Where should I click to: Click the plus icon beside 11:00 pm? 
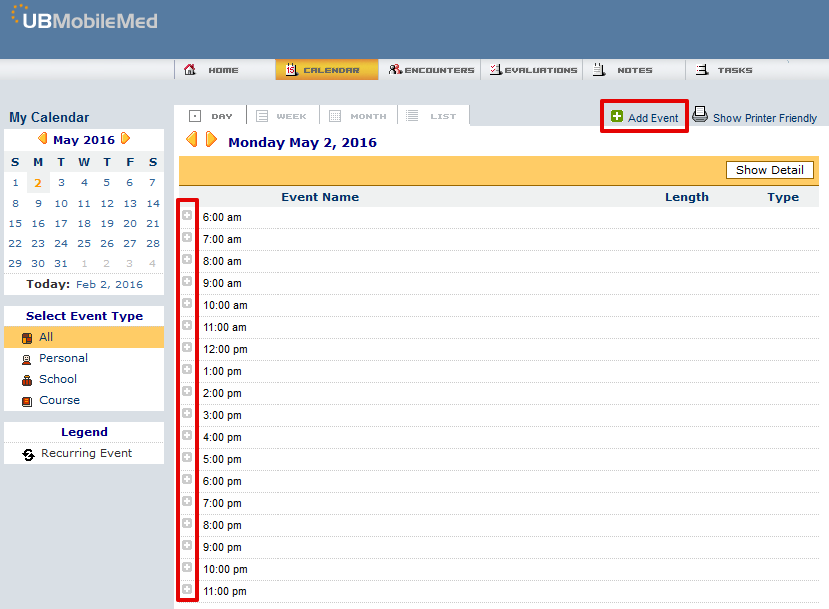pyautogui.click(x=187, y=589)
